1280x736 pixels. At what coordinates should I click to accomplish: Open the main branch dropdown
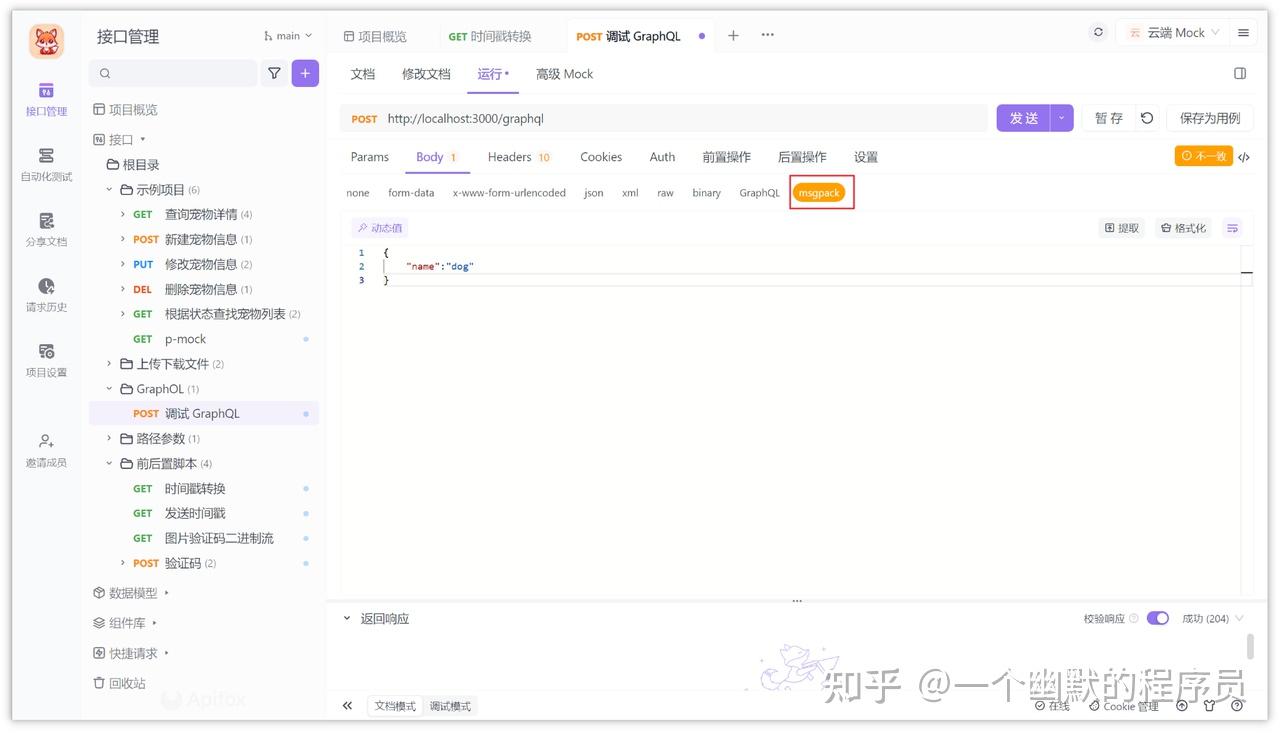[287, 34]
